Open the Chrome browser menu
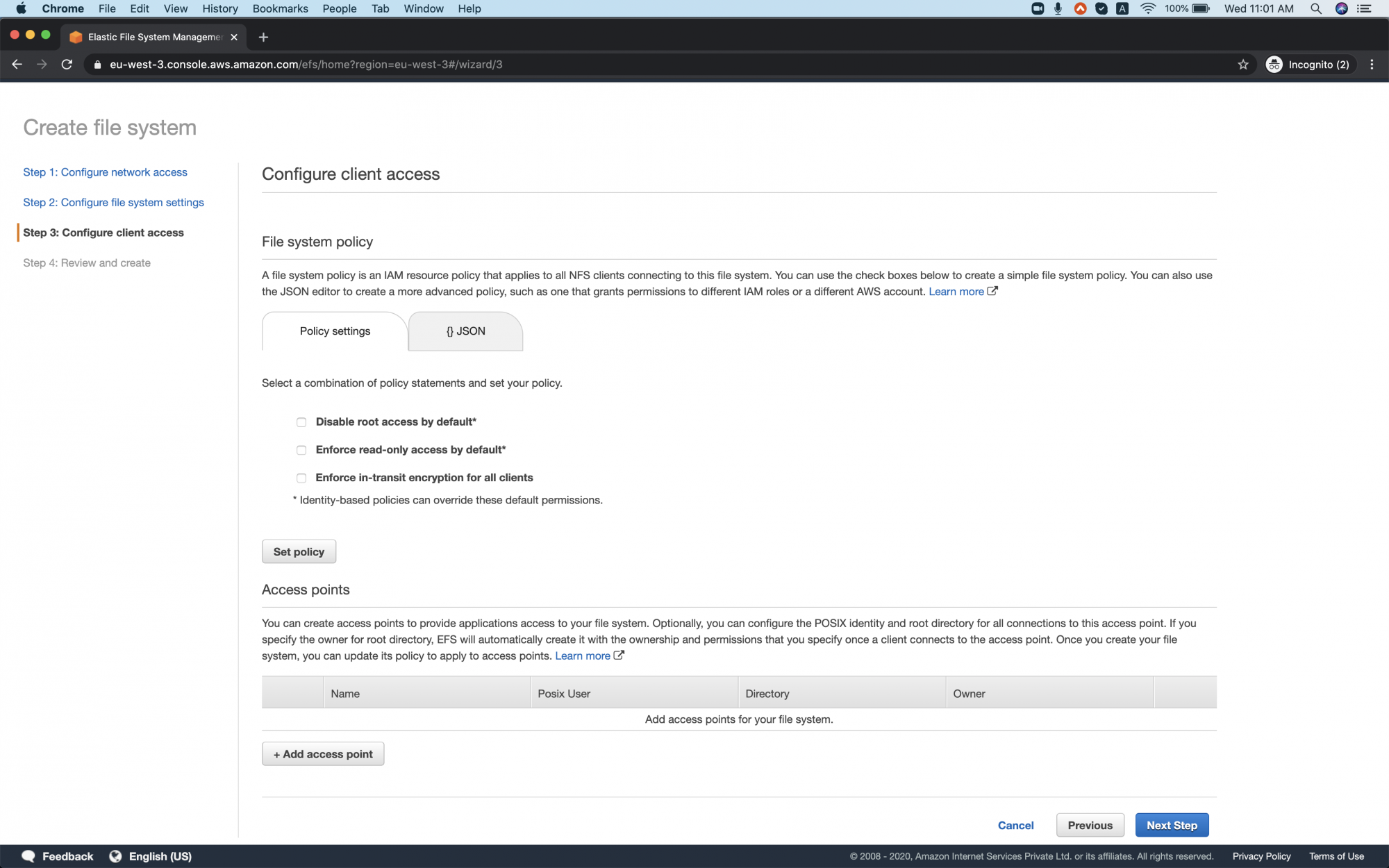 point(1372,64)
